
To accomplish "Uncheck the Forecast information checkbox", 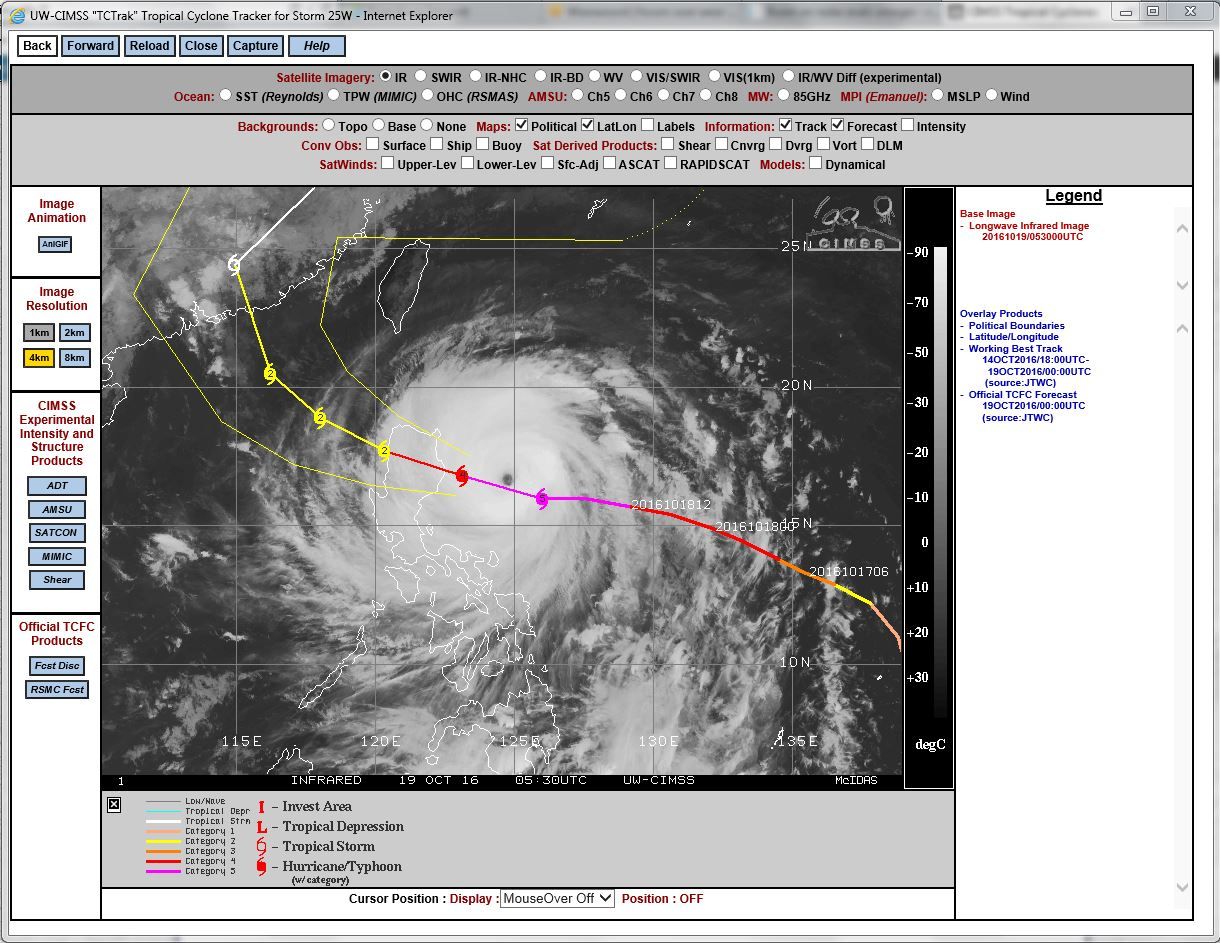I will point(838,126).
